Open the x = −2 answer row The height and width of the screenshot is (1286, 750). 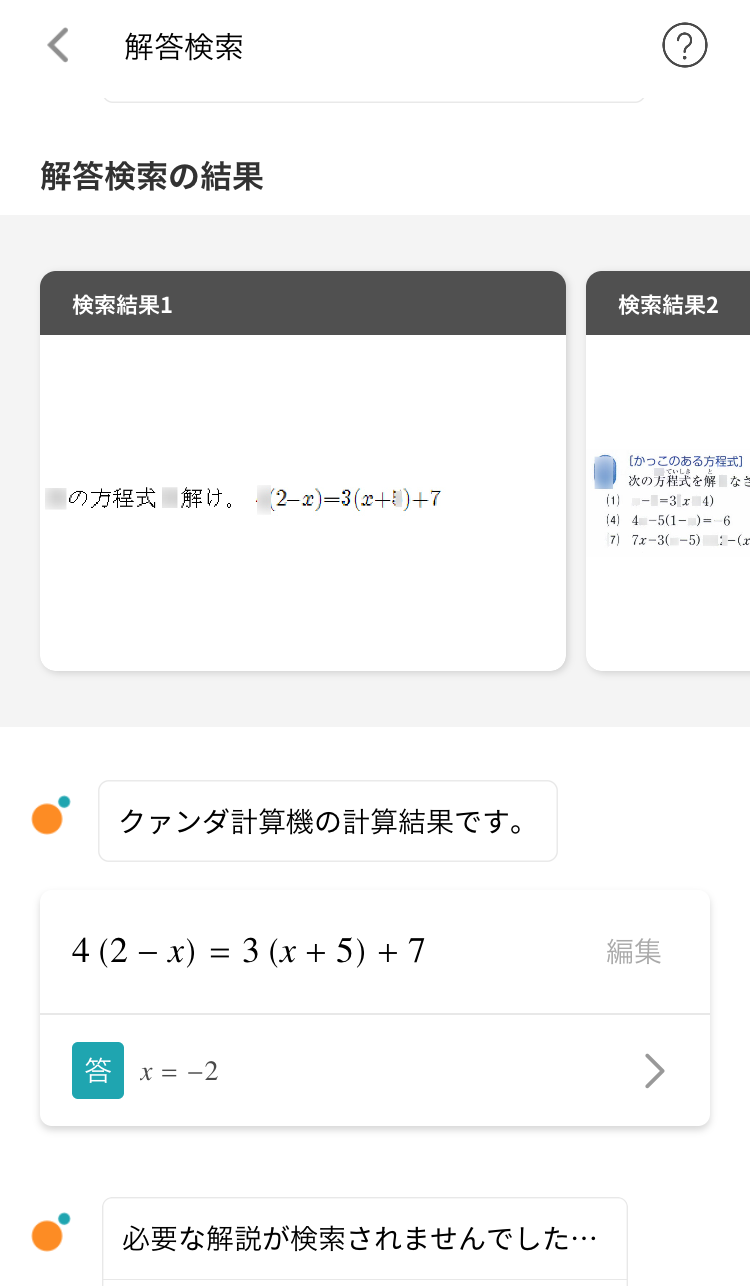click(x=375, y=1071)
